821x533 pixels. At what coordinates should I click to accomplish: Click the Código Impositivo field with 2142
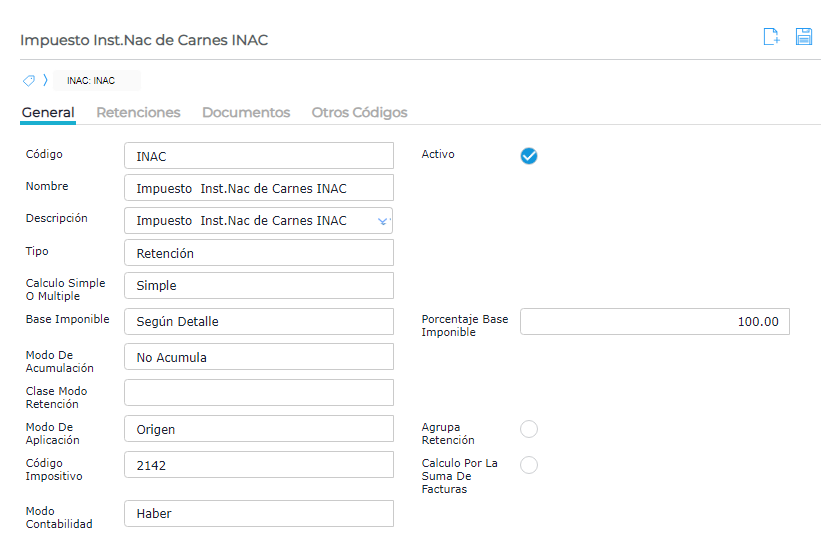coord(259,465)
